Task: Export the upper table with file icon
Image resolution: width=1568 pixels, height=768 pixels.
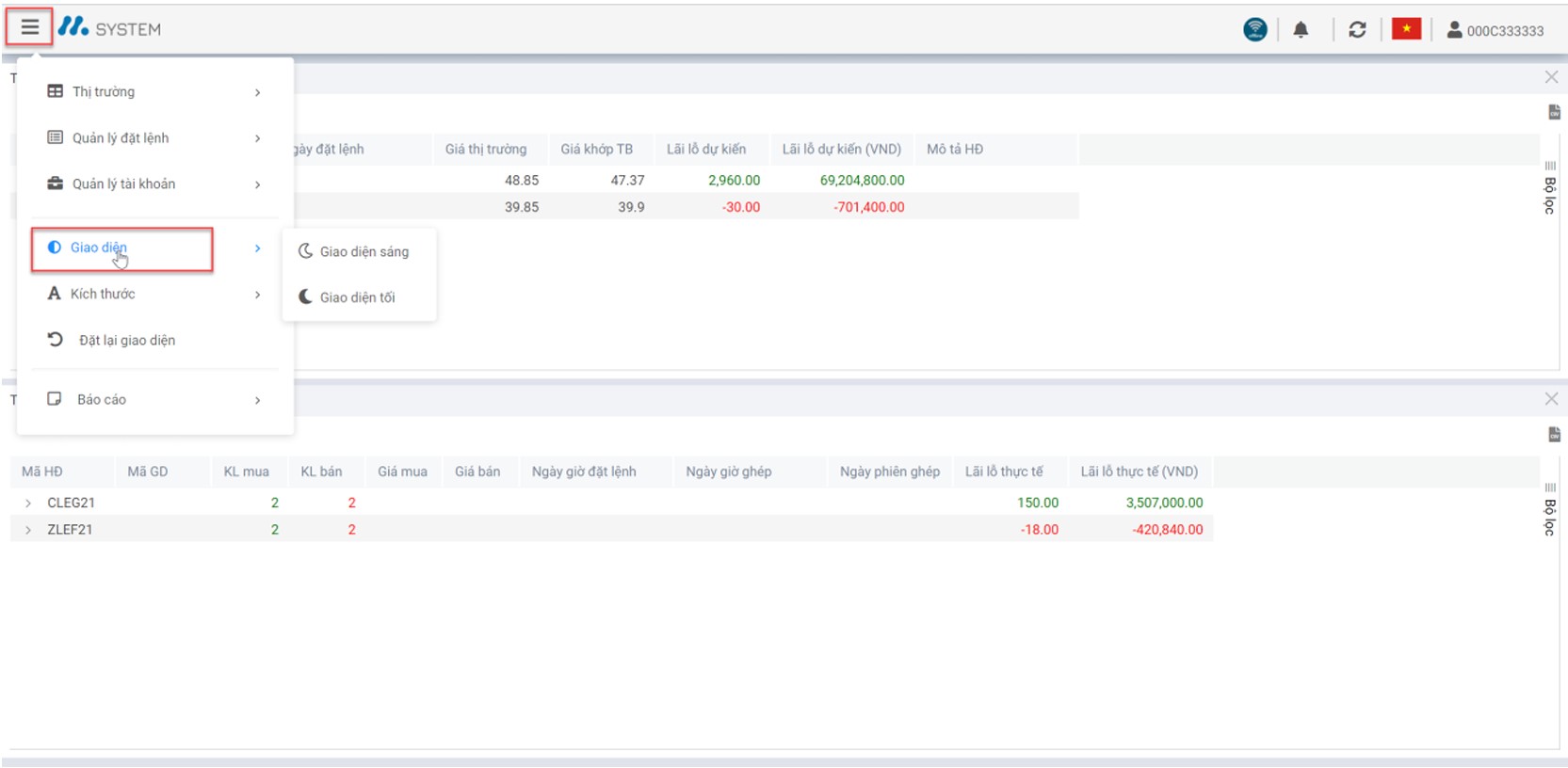Action: pyautogui.click(x=1554, y=113)
